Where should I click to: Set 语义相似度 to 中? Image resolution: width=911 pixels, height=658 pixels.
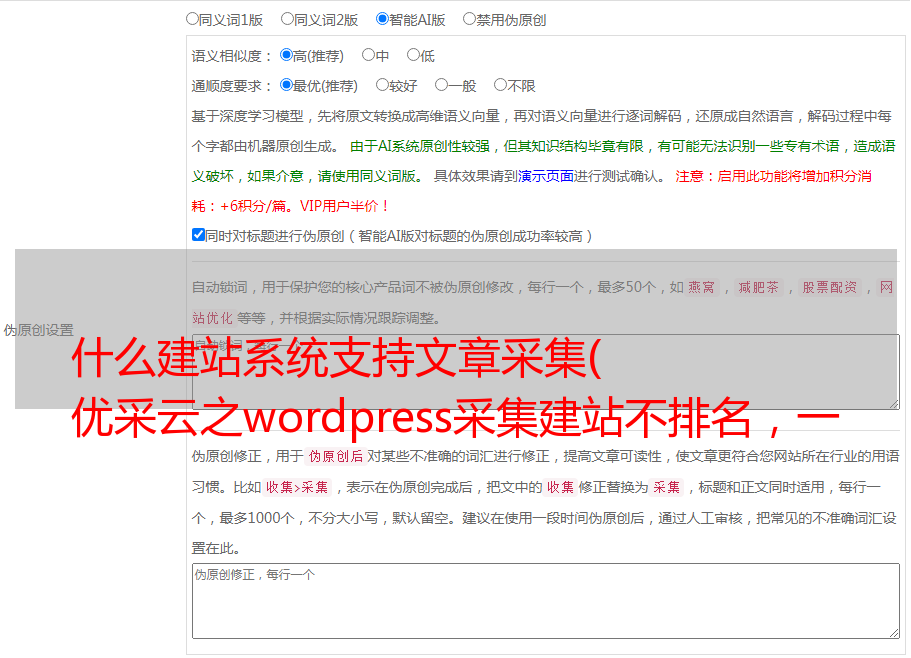(368, 55)
